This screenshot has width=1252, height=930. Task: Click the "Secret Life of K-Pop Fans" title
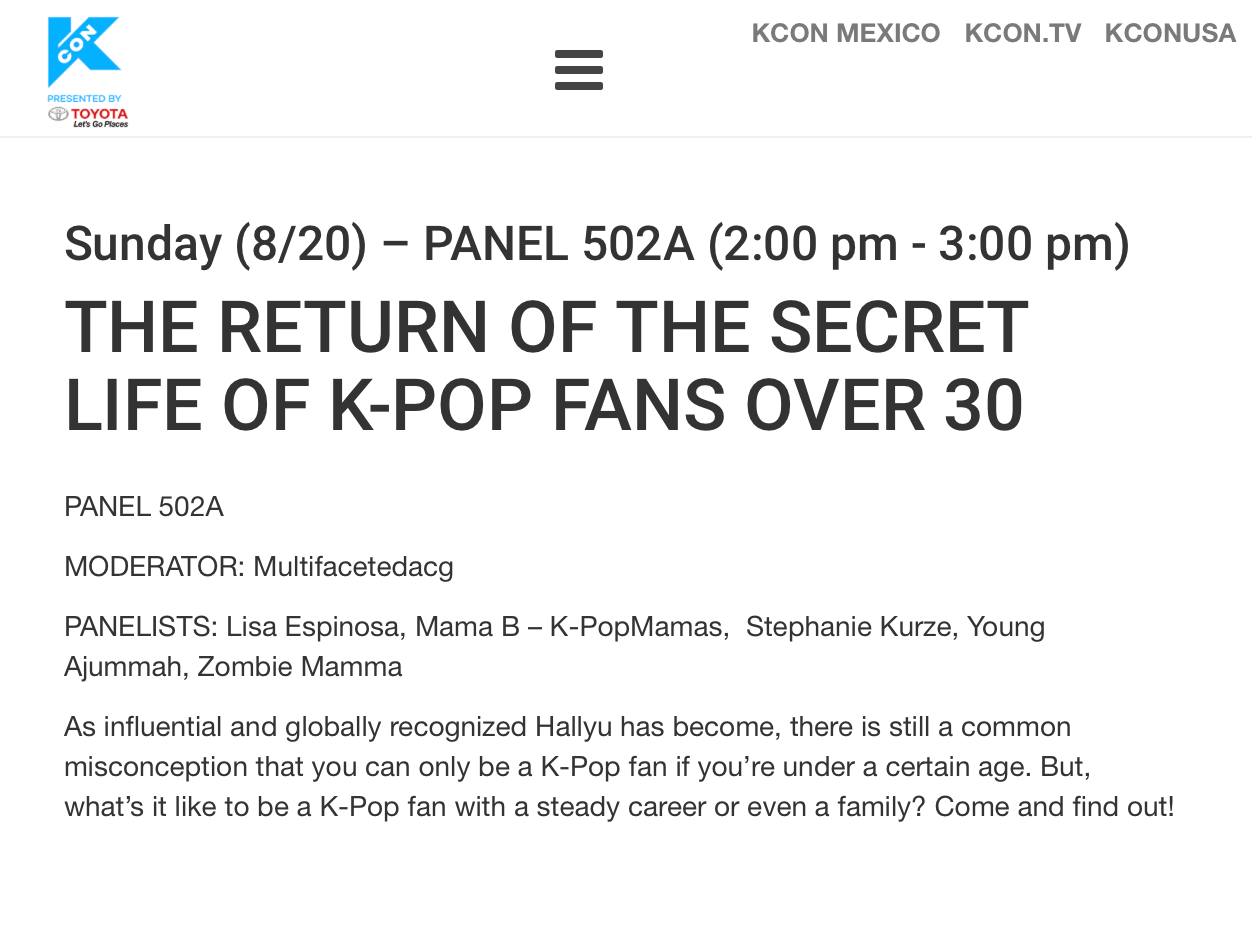[545, 367]
